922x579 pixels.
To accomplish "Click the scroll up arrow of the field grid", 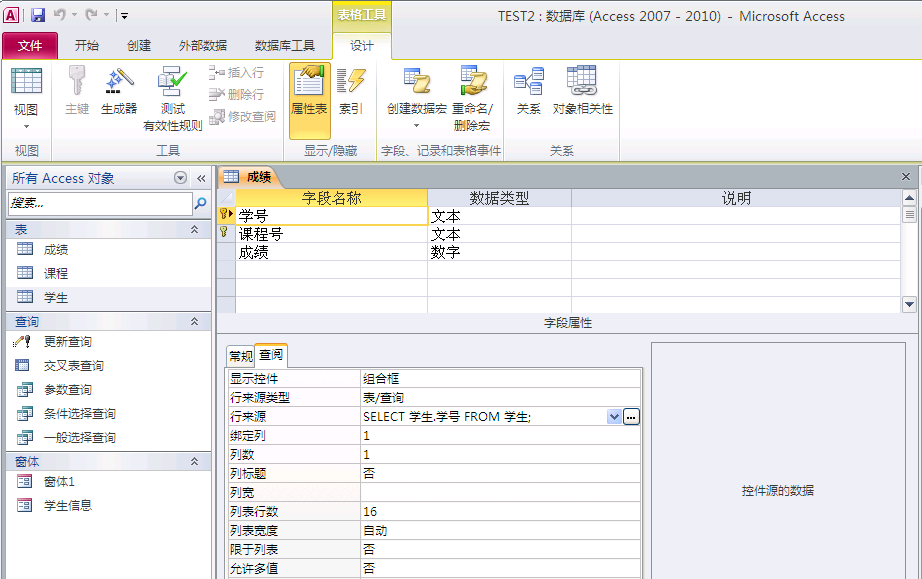I will (909, 198).
